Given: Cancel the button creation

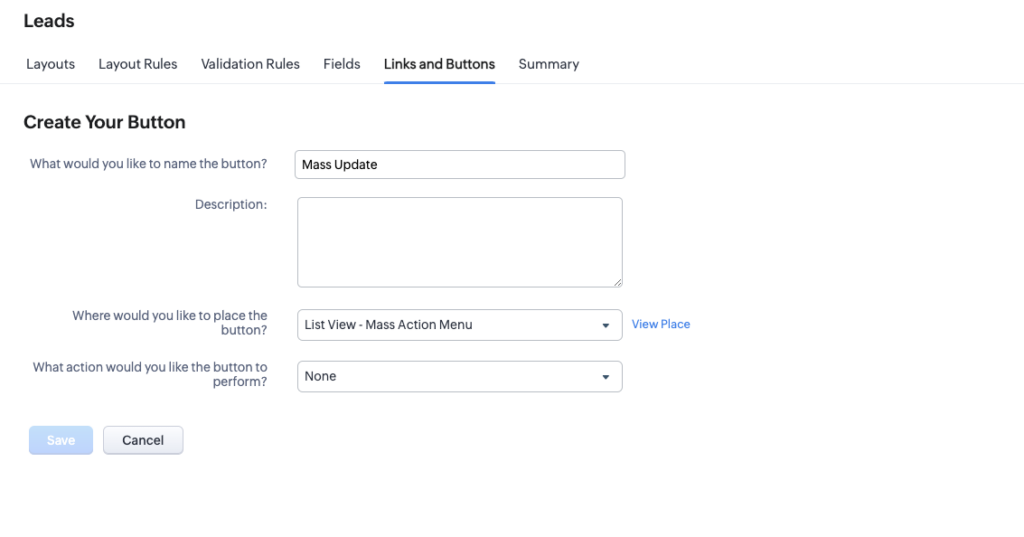Looking at the screenshot, I should click(143, 441).
